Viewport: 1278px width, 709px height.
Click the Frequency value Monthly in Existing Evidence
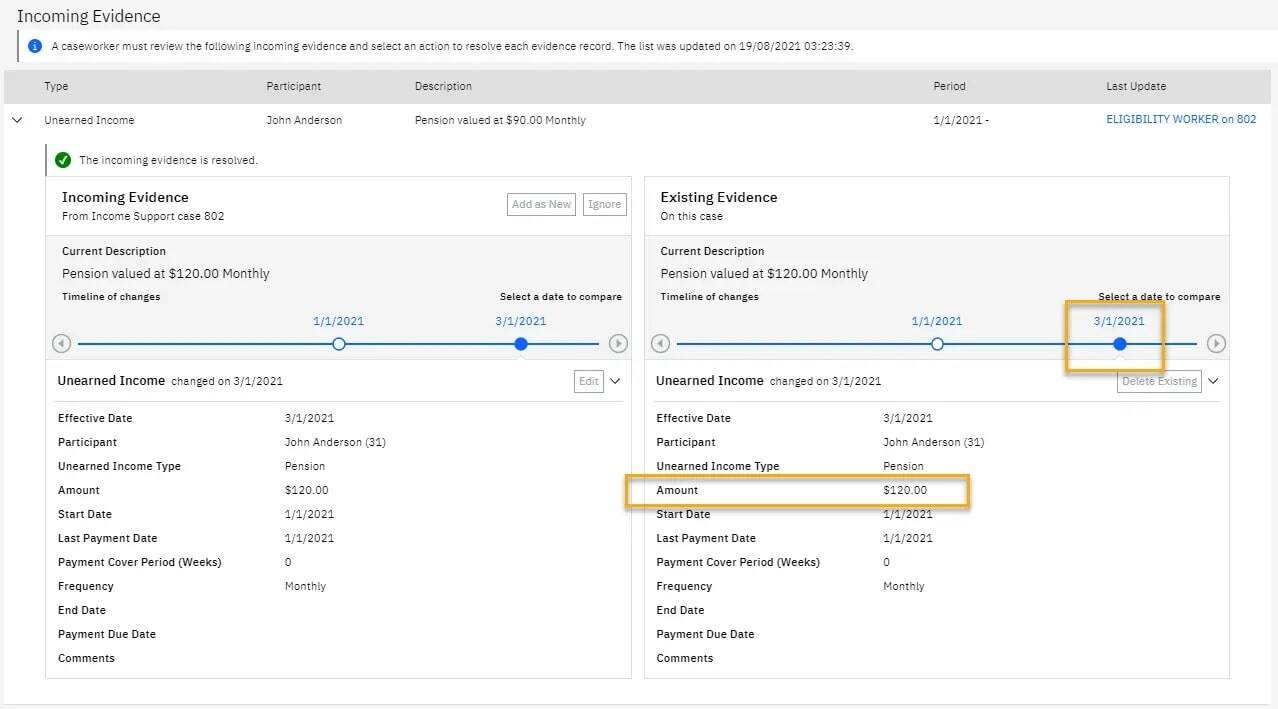[x=904, y=586]
